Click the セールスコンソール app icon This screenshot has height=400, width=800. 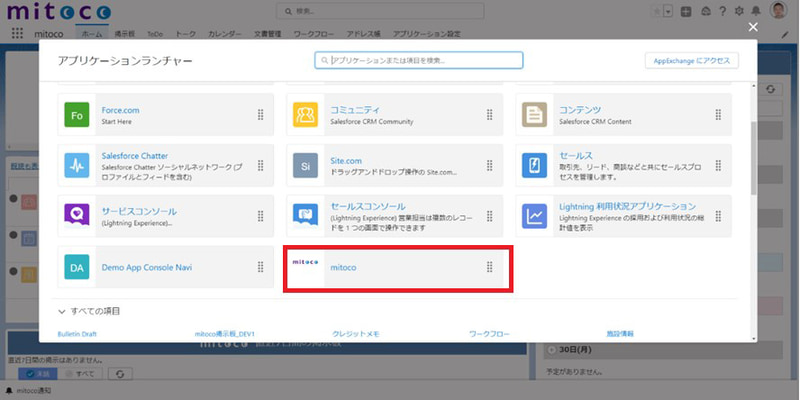click(x=306, y=216)
